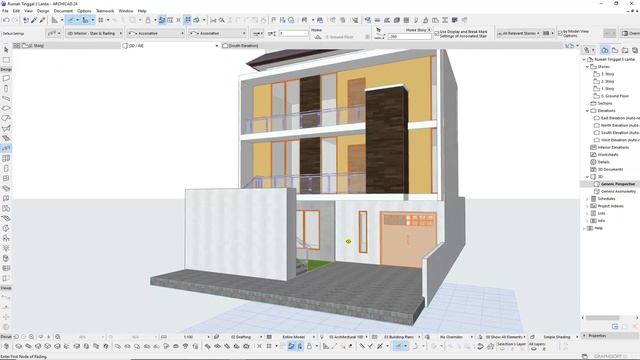Click the scissors trim icon in top toolbar

pos(213,20)
